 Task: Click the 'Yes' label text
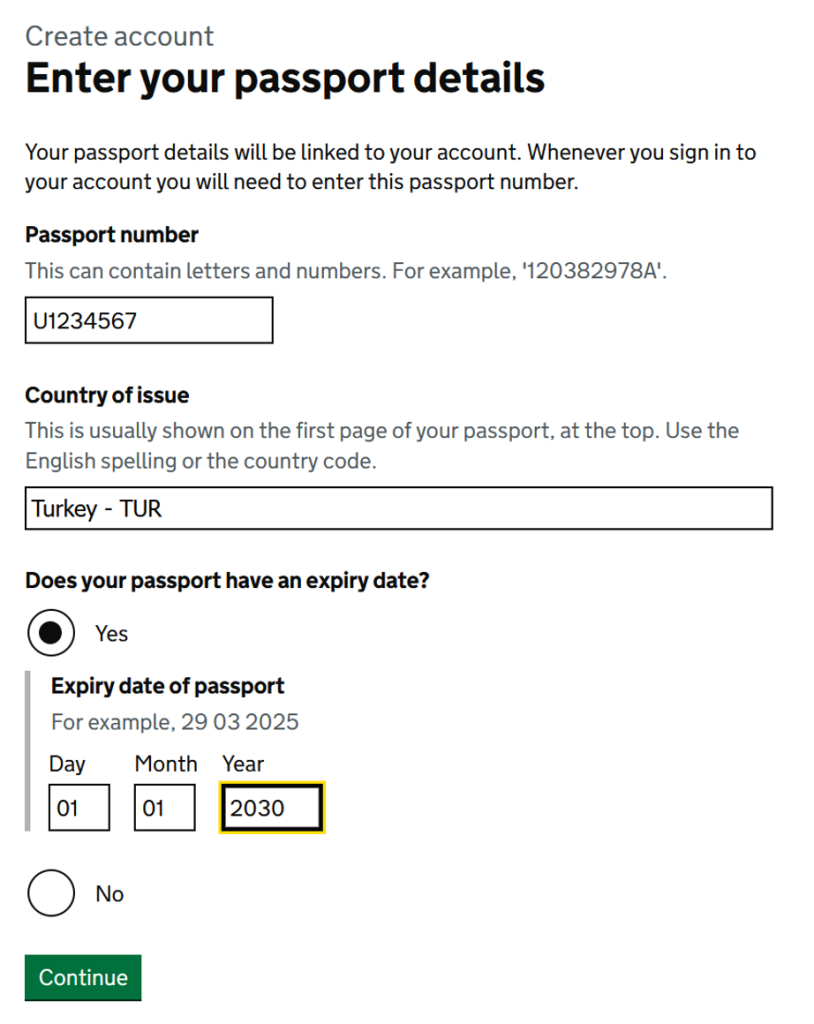pyautogui.click(x=112, y=634)
